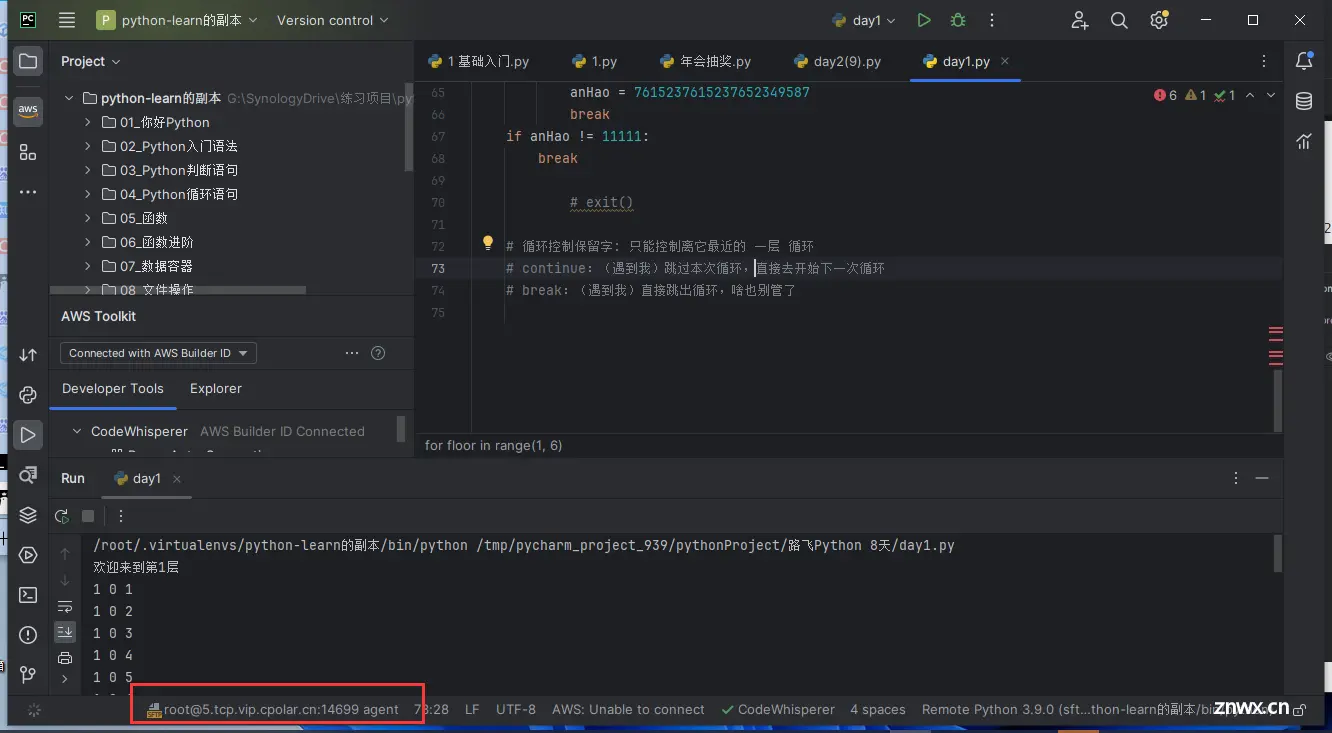1332x733 pixels.
Task: Open Project view dropdown
Action: click(x=90, y=61)
